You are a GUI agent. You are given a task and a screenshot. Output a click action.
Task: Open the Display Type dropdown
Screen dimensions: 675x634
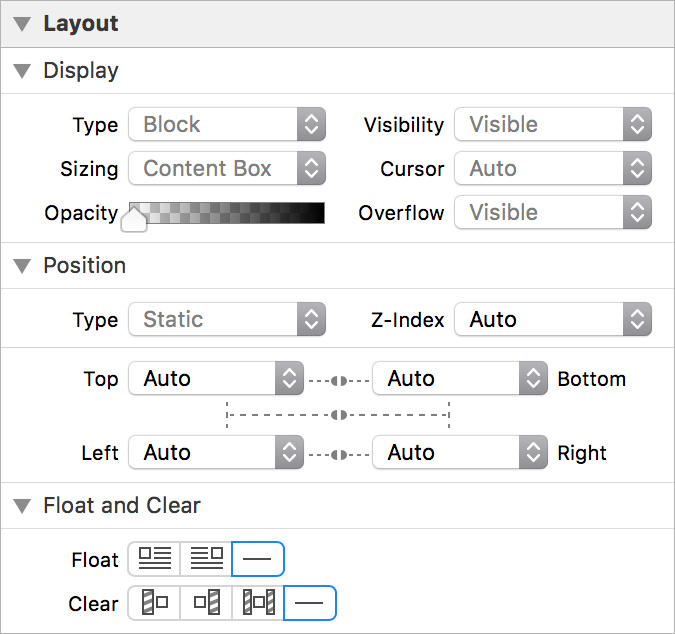(x=227, y=125)
